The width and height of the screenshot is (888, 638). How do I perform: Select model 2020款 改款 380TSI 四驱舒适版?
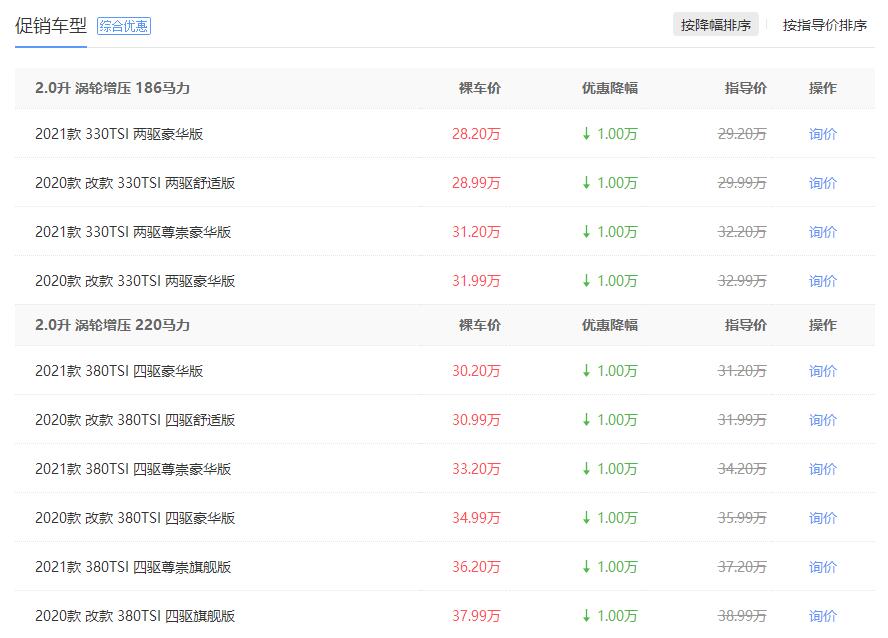(135, 420)
